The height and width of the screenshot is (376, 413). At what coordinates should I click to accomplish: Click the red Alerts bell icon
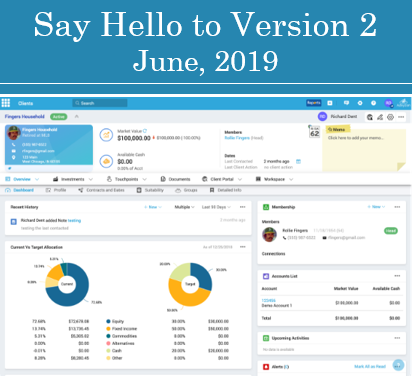(266, 367)
